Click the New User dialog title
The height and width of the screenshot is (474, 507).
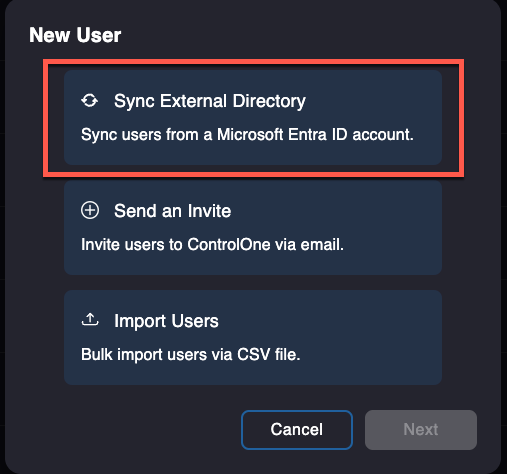coord(75,35)
